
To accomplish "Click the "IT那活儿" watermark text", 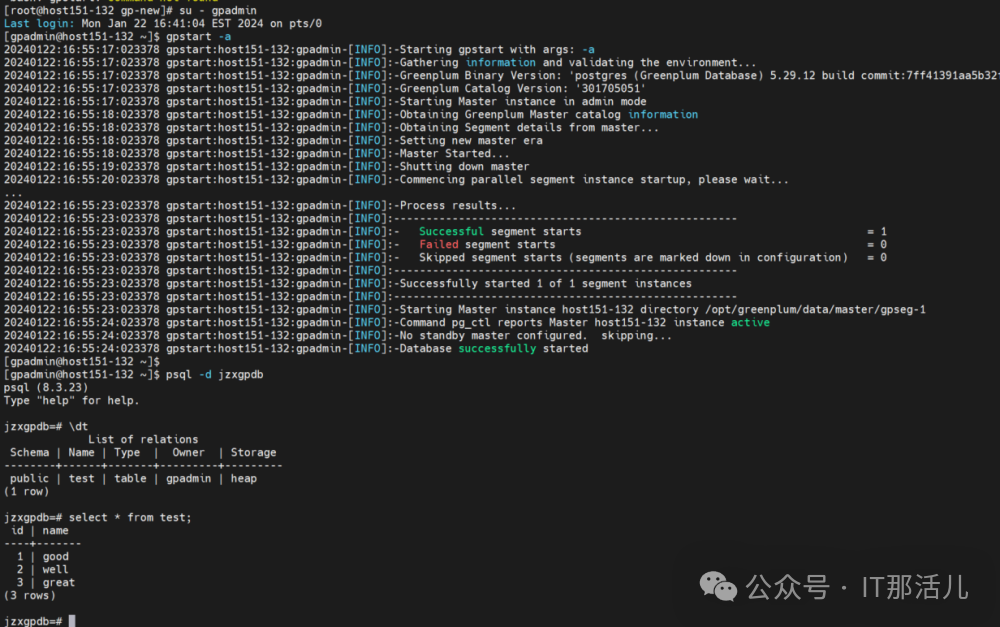I will (915, 587).
